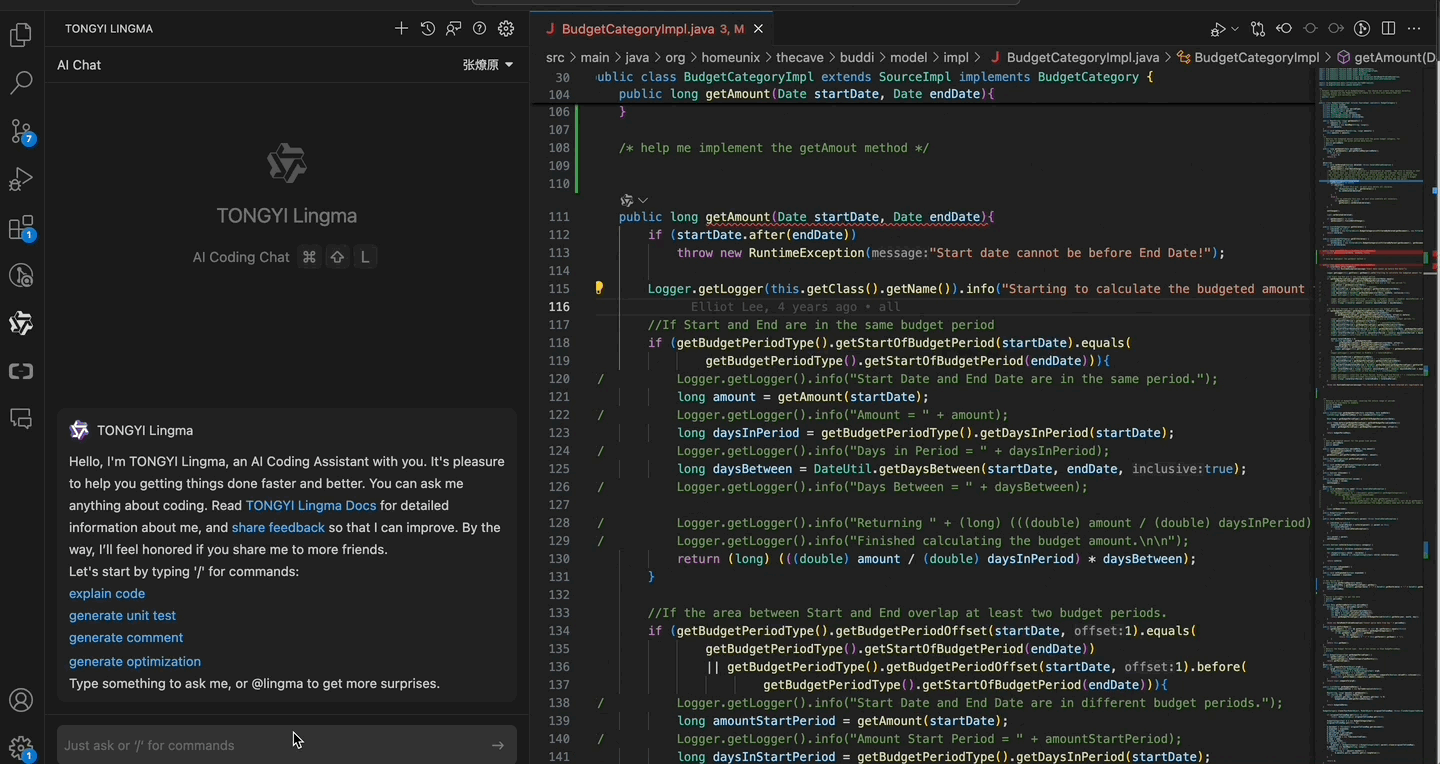The width and height of the screenshot is (1440, 764).
Task: Click the 'generate unit test' command link
Action: pos(122,616)
